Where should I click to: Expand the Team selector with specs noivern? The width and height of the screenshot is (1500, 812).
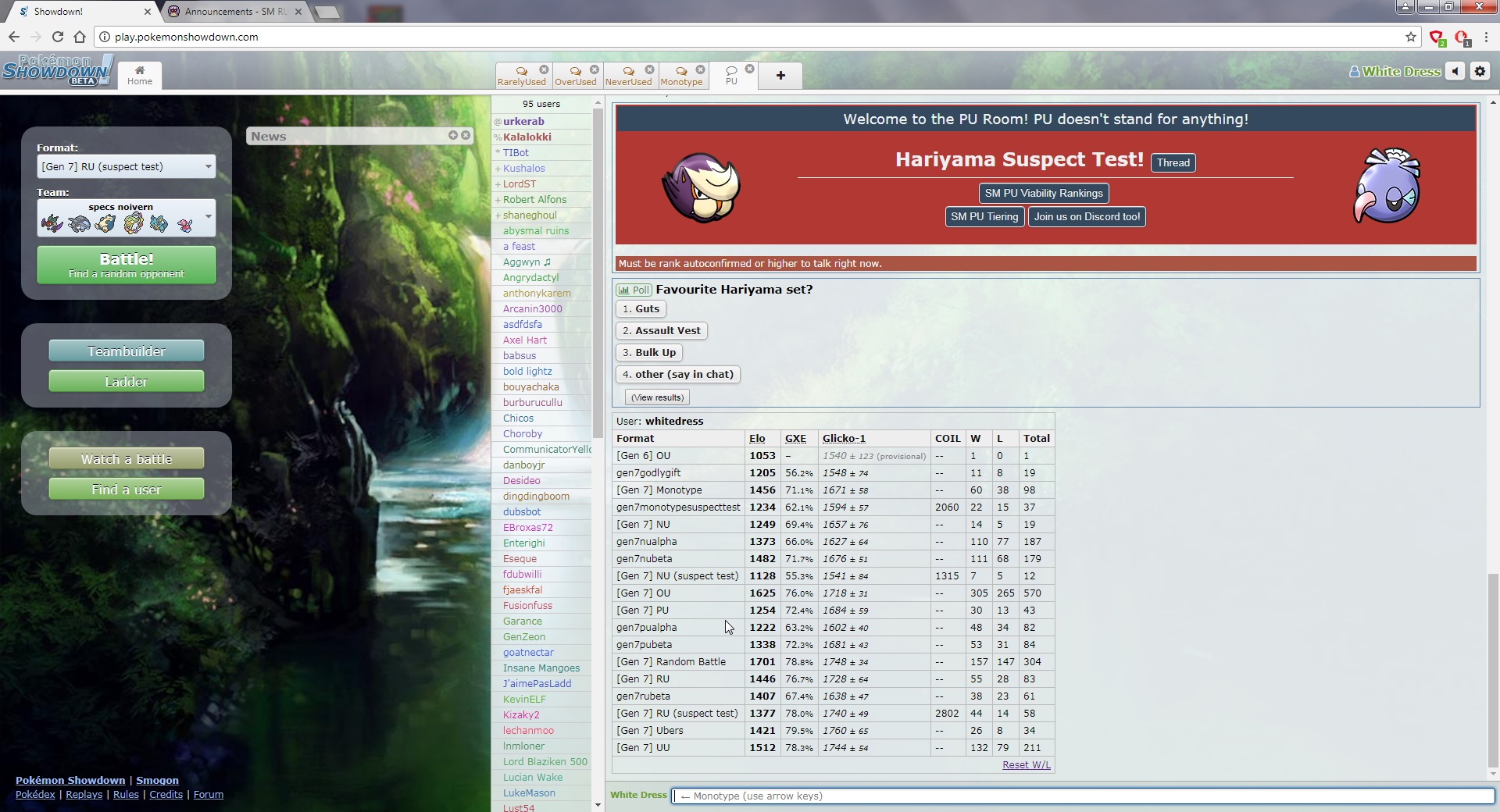point(126,218)
